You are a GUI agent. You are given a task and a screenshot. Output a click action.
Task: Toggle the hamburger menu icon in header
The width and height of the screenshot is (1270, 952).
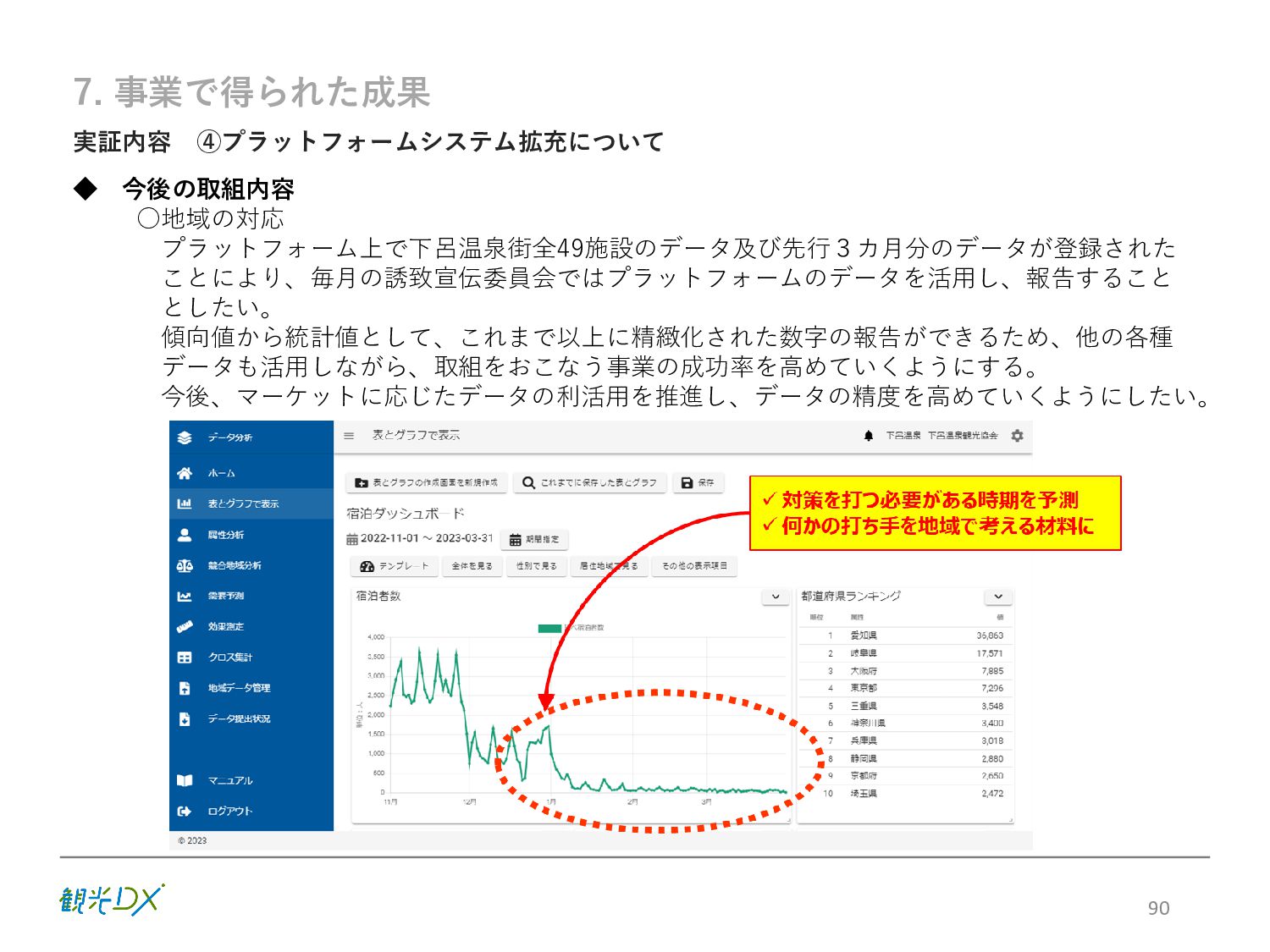pos(349,436)
